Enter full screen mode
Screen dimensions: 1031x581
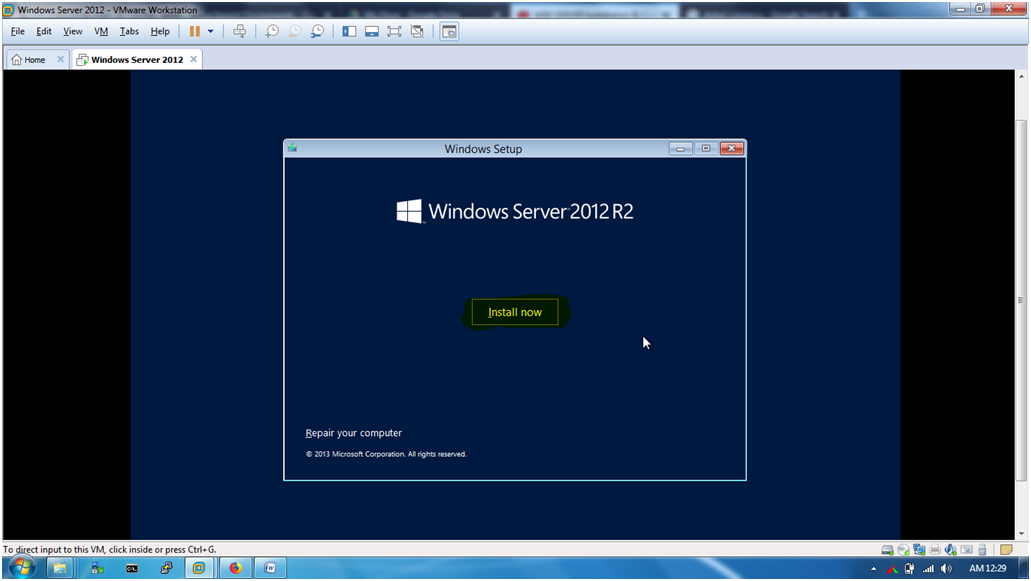tap(394, 32)
